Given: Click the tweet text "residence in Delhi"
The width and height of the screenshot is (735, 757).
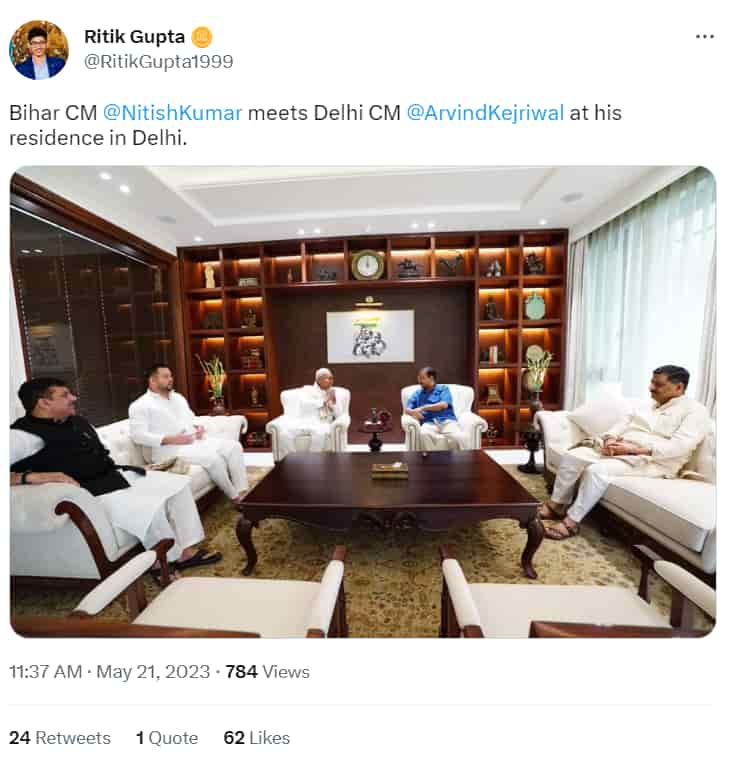Looking at the screenshot, I should (x=98, y=139).
